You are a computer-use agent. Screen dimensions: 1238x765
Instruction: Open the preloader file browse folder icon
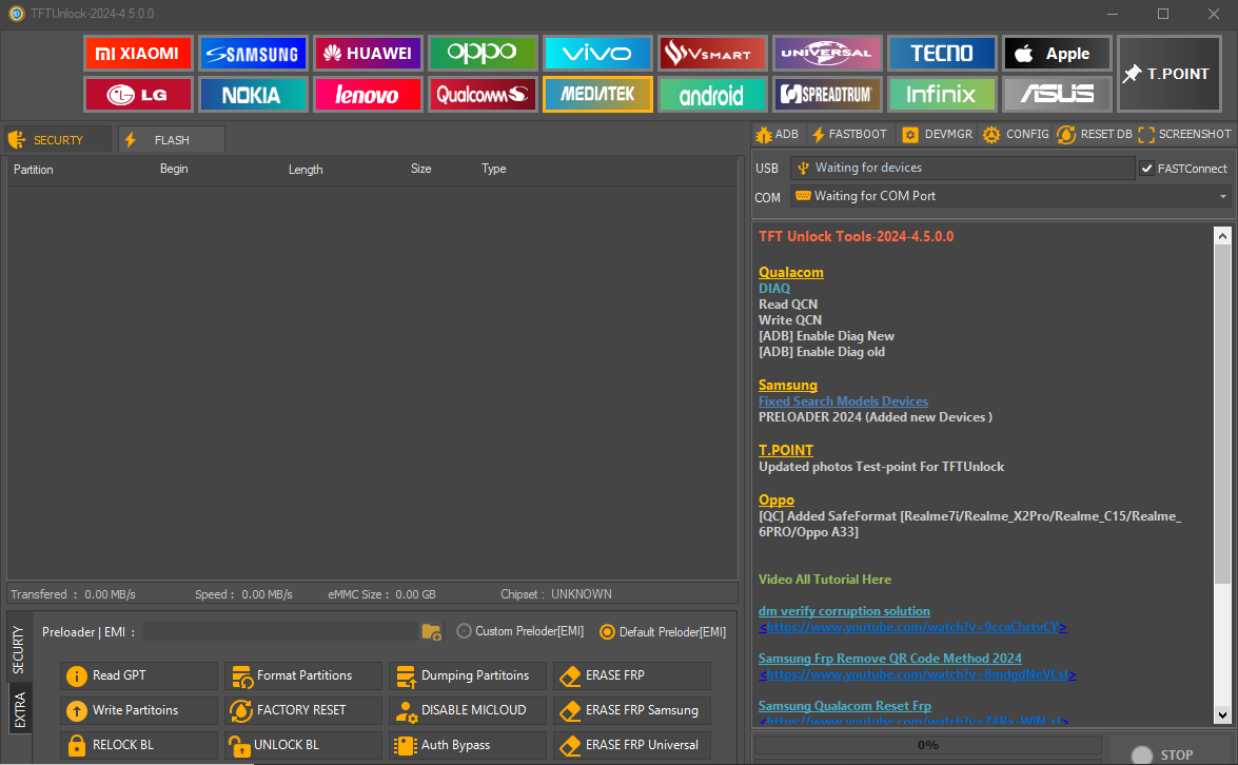[431, 631]
